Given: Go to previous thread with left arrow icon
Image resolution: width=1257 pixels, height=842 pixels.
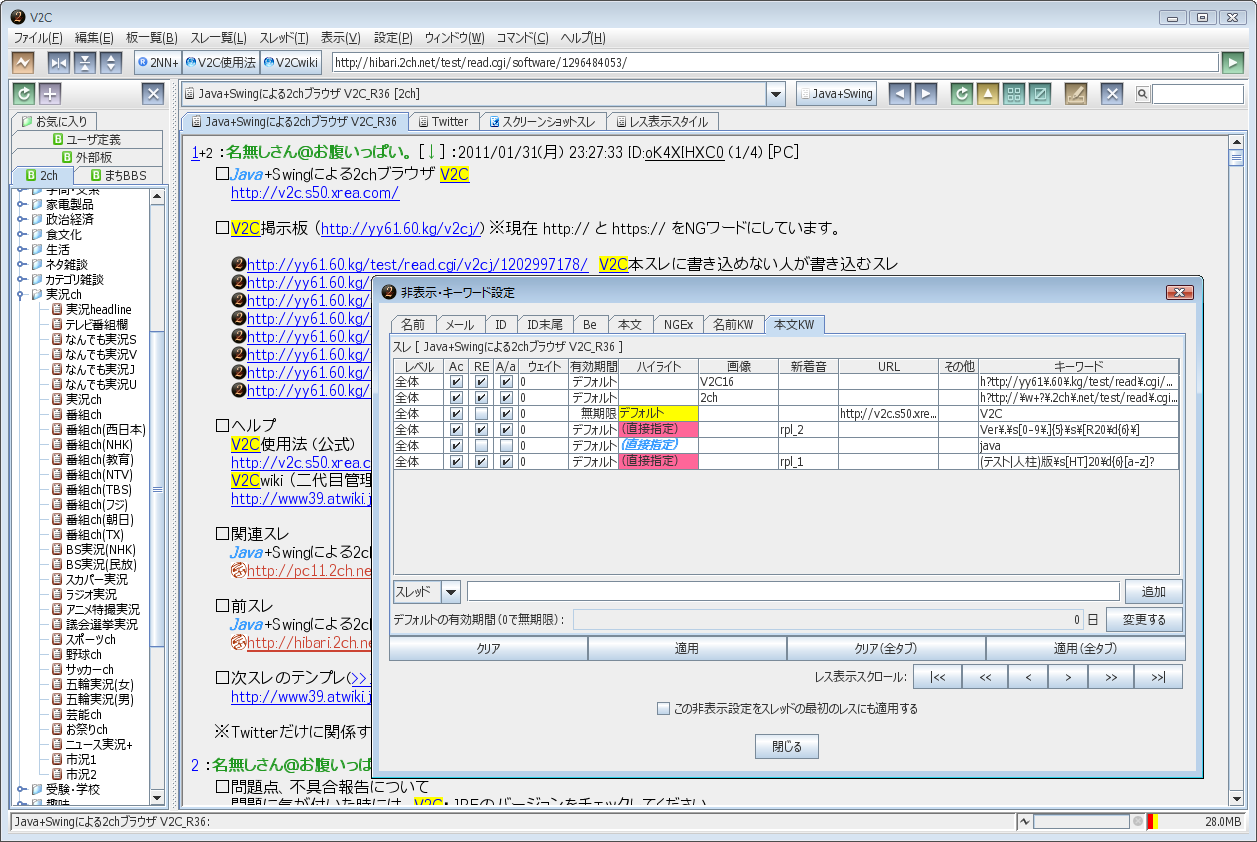Looking at the screenshot, I should coord(900,94).
